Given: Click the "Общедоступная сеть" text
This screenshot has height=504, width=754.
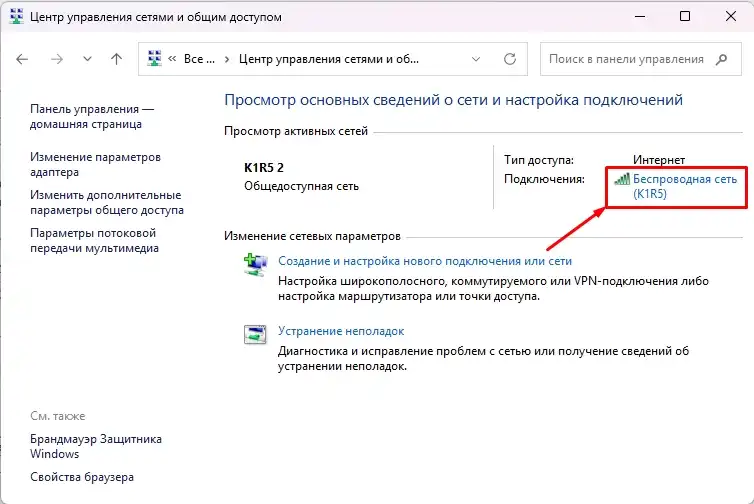Looking at the screenshot, I should [302, 186].
